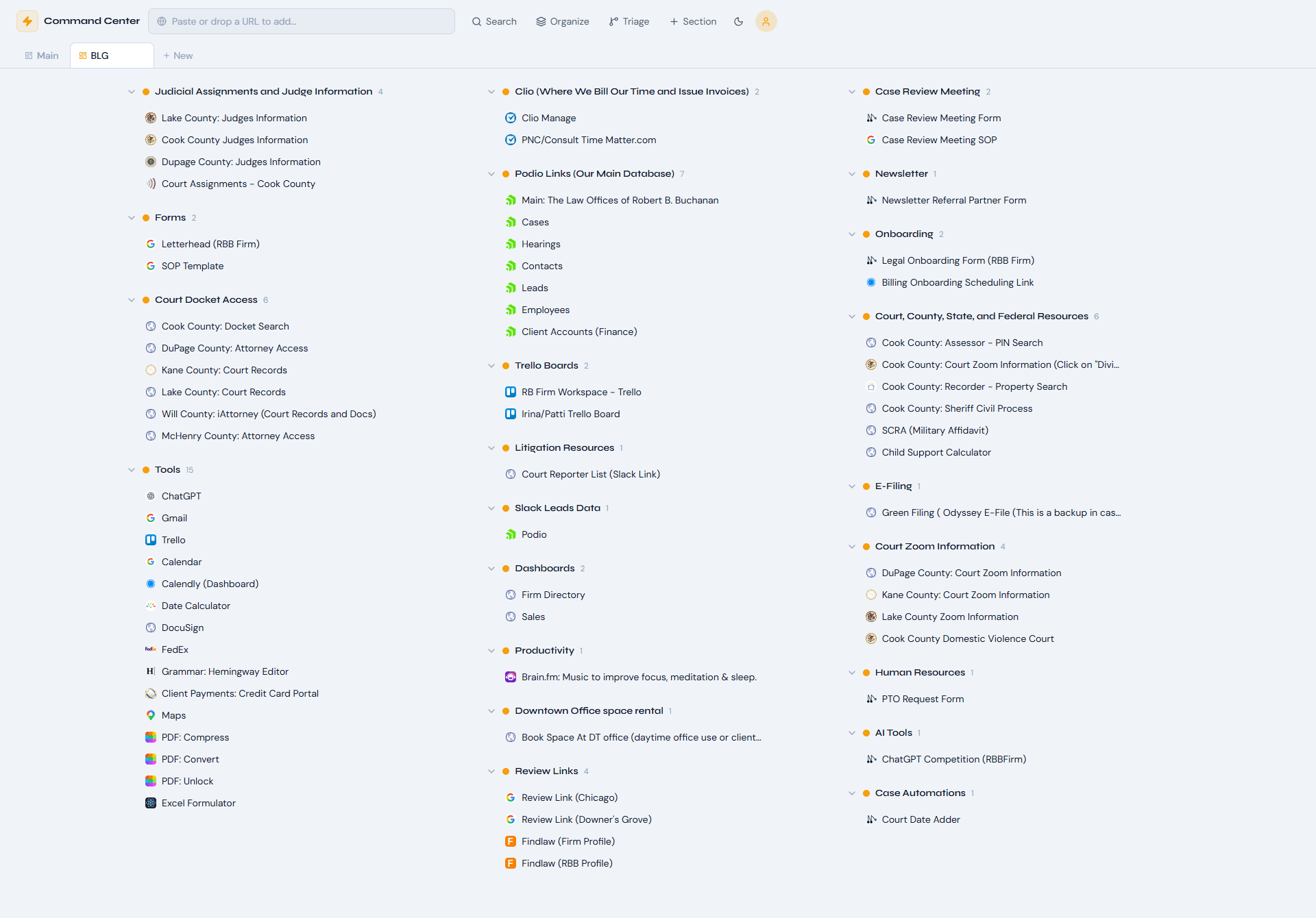
Task: Click the Trello icon next to RB Firm Workspace
Action: (x=511, y=391)
